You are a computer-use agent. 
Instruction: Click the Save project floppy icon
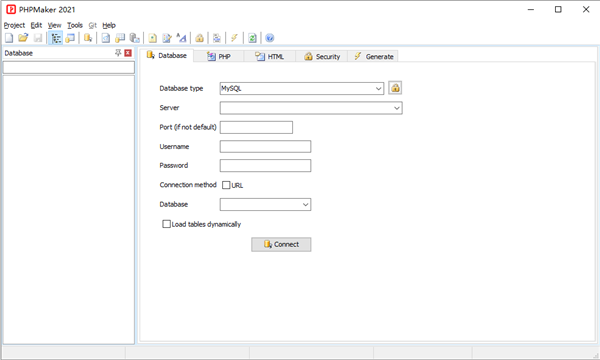(x=38, y=38)
